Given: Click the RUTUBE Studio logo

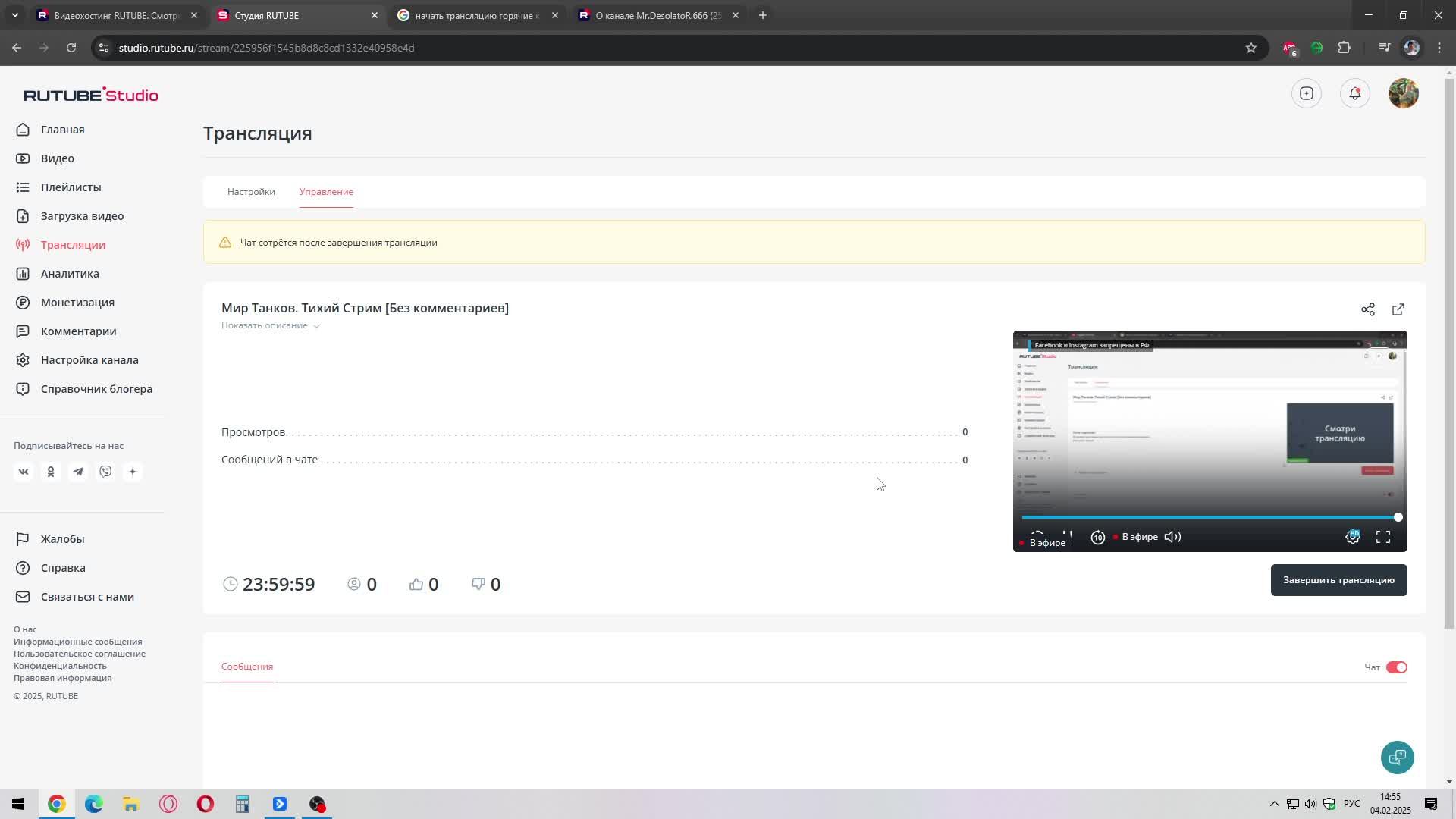Looking at the screenshot, I should pyautogui.click(x=91, y=95).
